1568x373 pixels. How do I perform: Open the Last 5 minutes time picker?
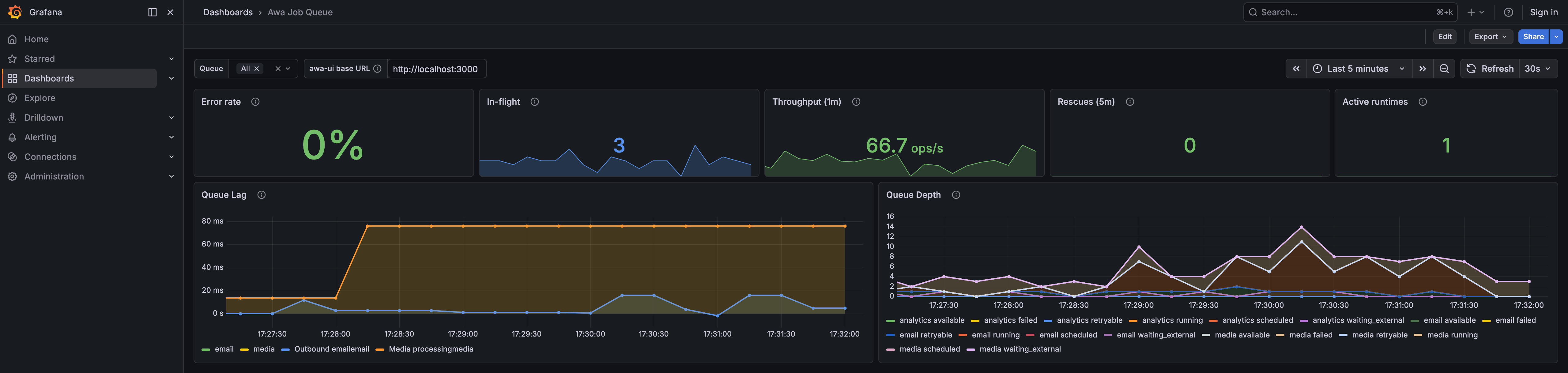1359,69
